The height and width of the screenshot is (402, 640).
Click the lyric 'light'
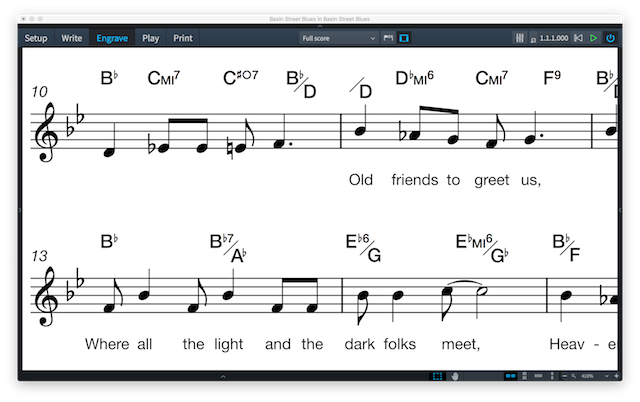click(229, 345)
